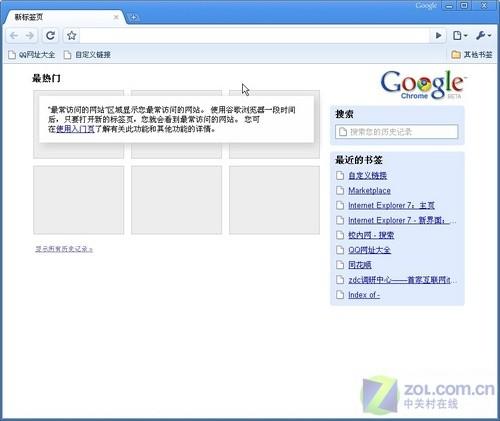The image size is (500, 421).
Task: Click the Go arrow beside the address bar
Action: coord(438,35)
